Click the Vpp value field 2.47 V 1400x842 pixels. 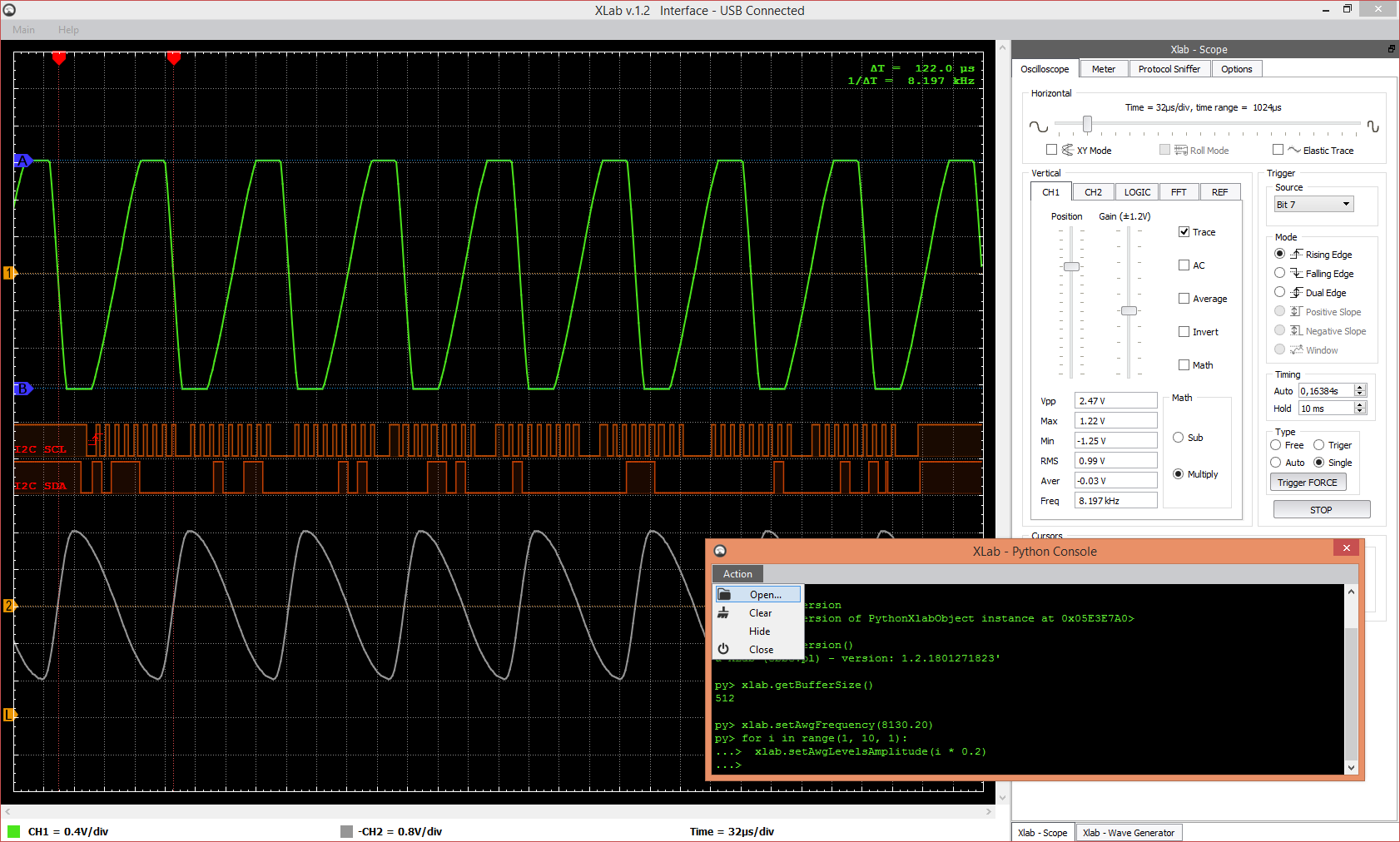click(x=1116, y=401)
